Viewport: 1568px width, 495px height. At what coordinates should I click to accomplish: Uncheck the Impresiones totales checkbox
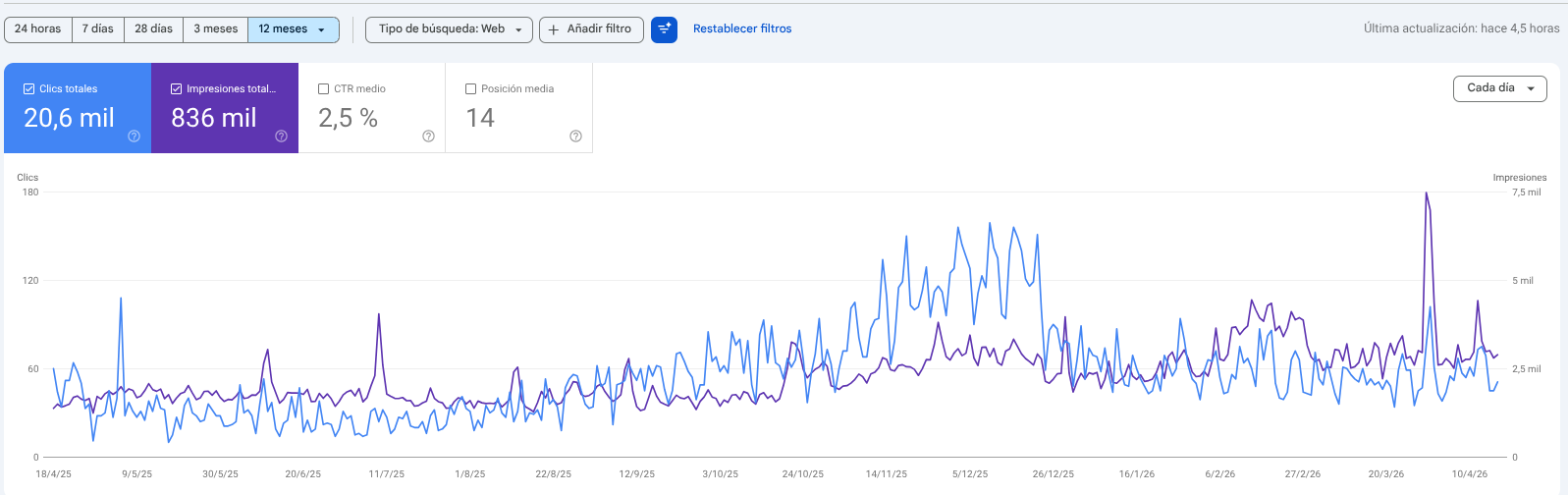tap(176, 88)
